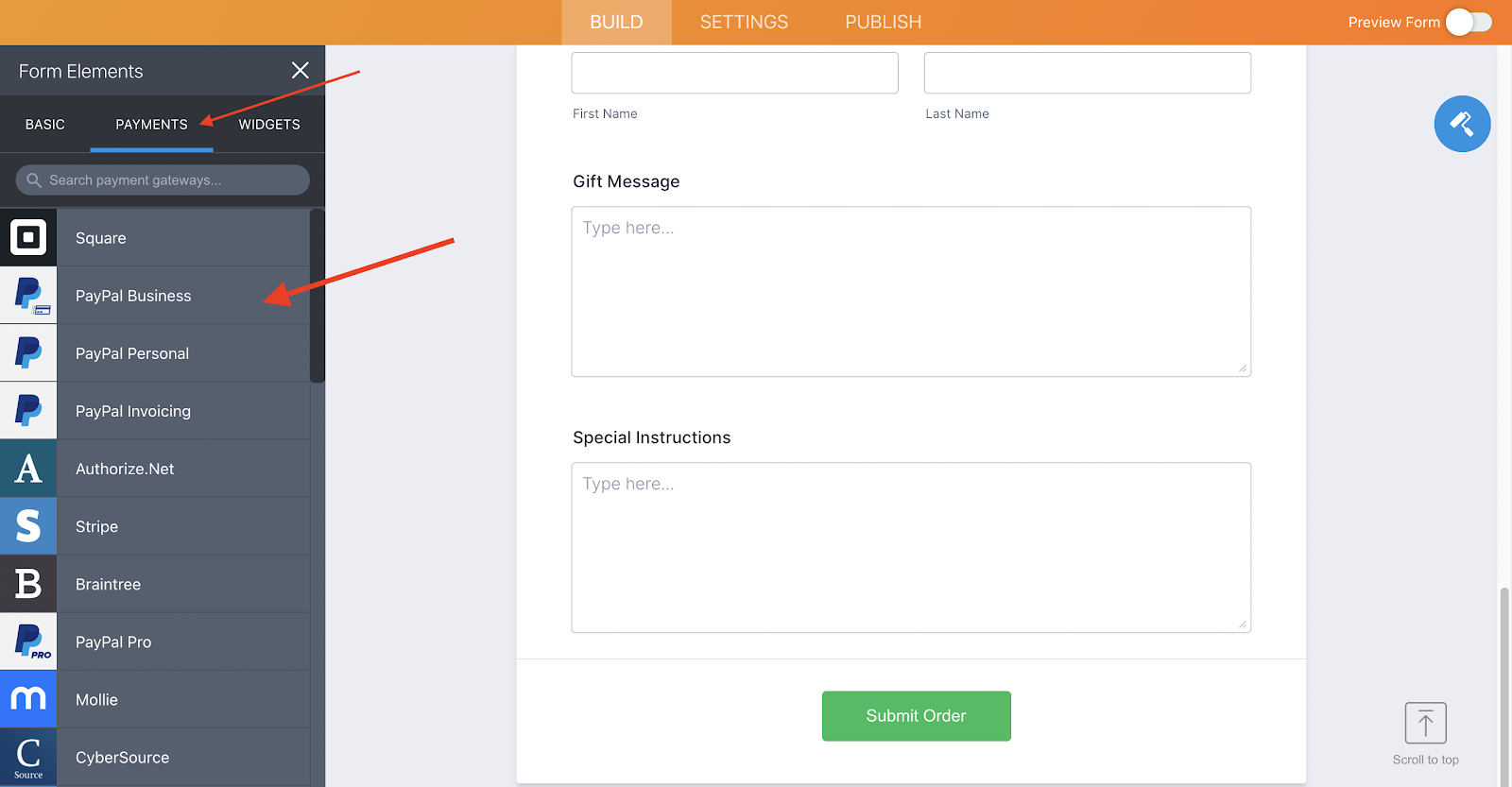Image resolution: width=1512 pixels, height=787 pixels.
Task: Click the Square payment gateway icon
Action: [28, 237]
